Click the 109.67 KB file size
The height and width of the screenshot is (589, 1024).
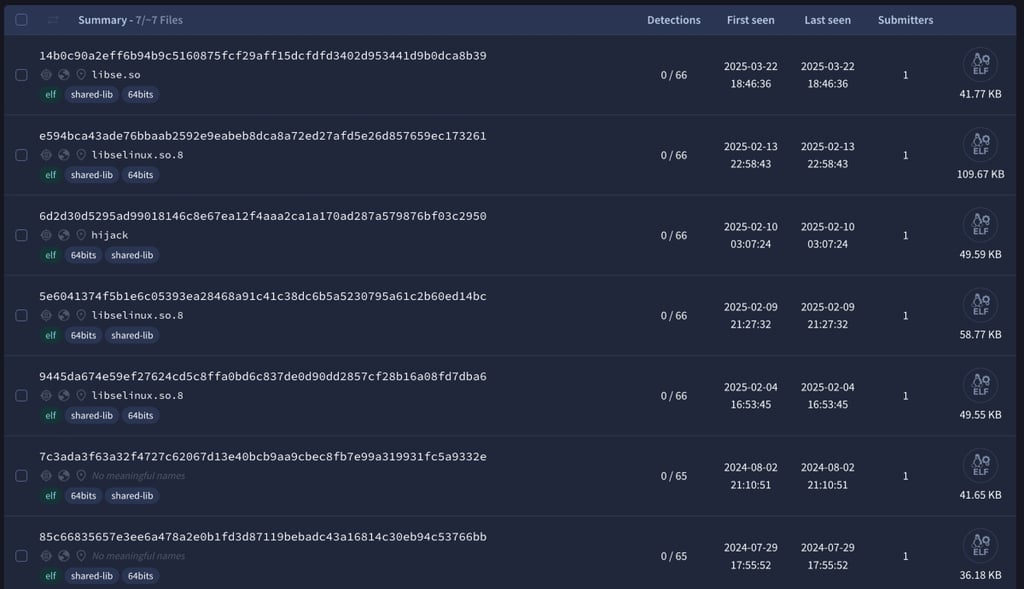[980, 174]
